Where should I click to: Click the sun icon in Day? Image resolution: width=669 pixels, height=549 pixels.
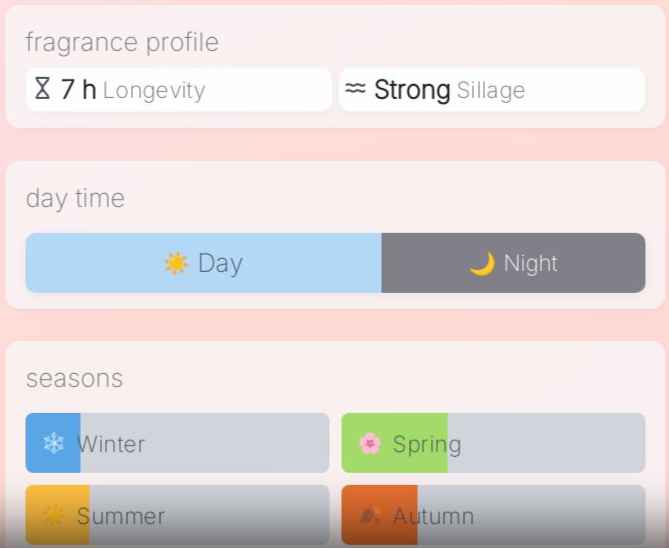coord(176,263)
